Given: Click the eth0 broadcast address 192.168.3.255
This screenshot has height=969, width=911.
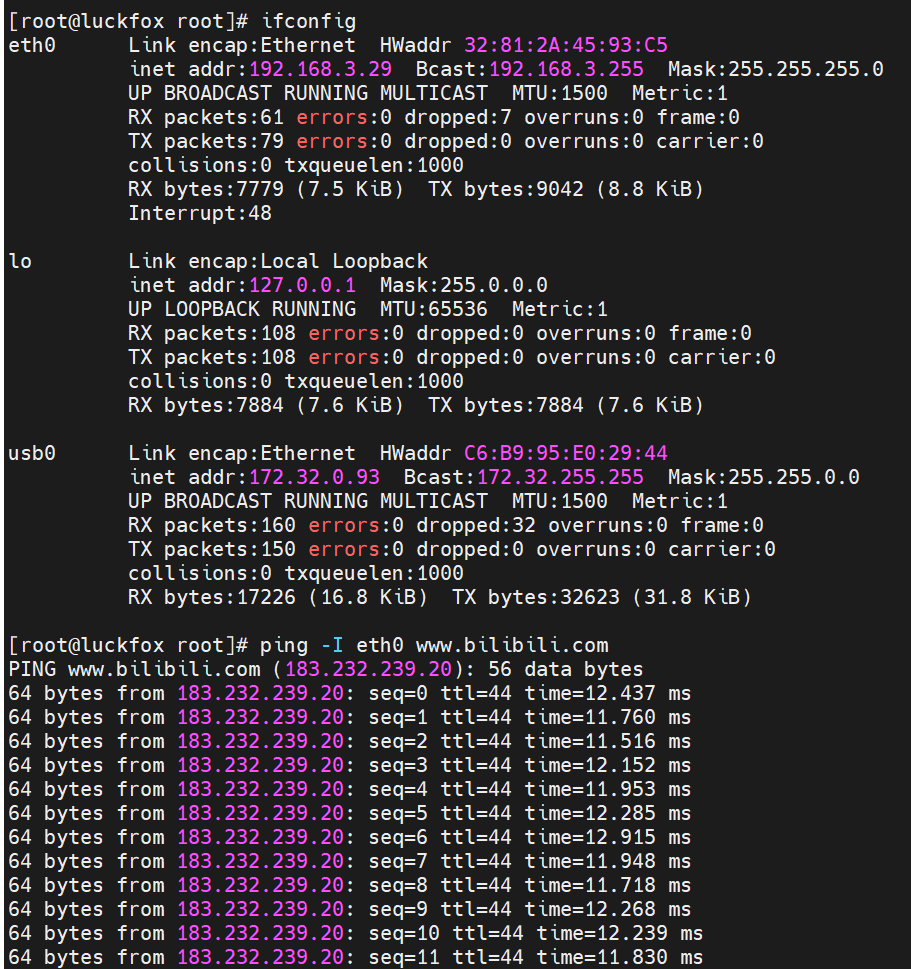Looking at the screenshot, I should (566, 69).
